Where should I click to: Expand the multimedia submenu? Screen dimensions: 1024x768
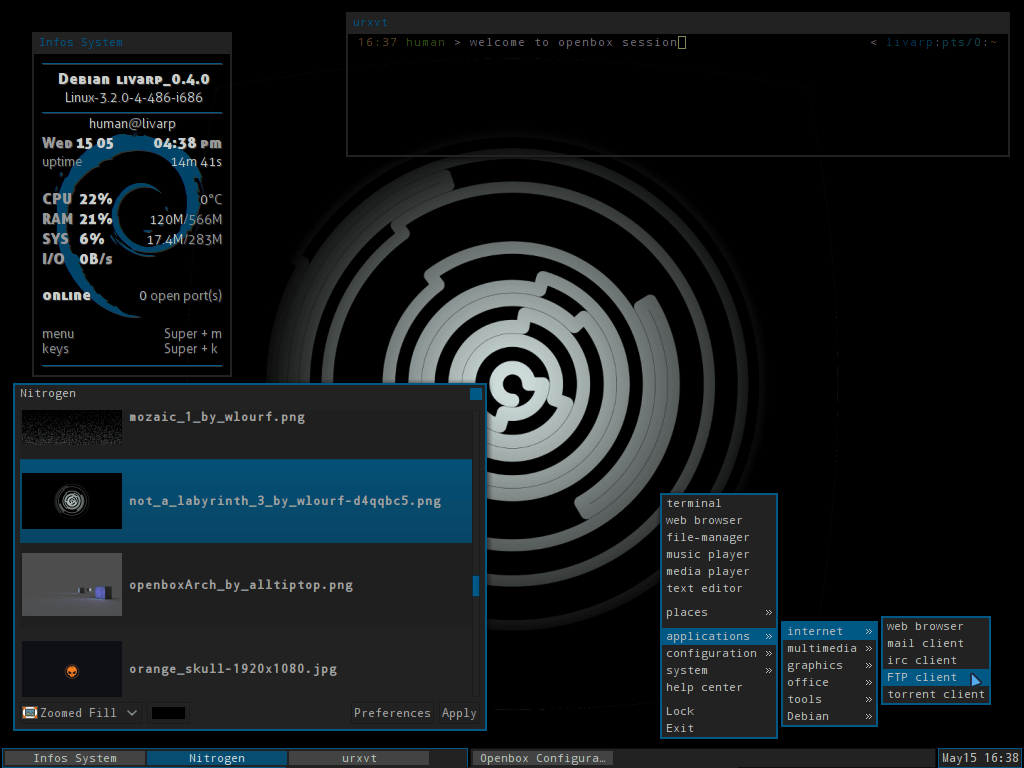point(829,648)
